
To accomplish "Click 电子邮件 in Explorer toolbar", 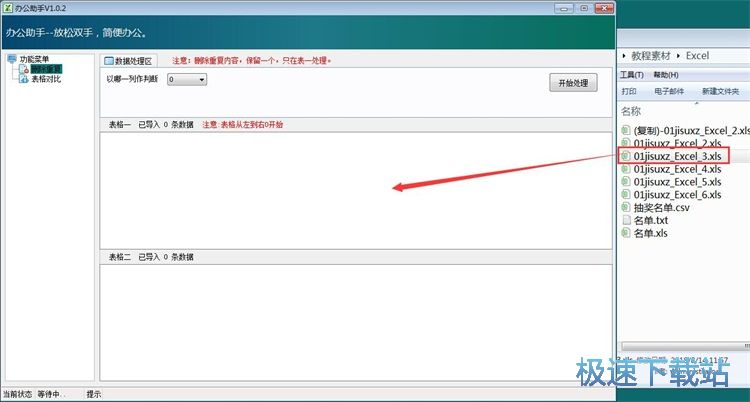I will (669, 91).
